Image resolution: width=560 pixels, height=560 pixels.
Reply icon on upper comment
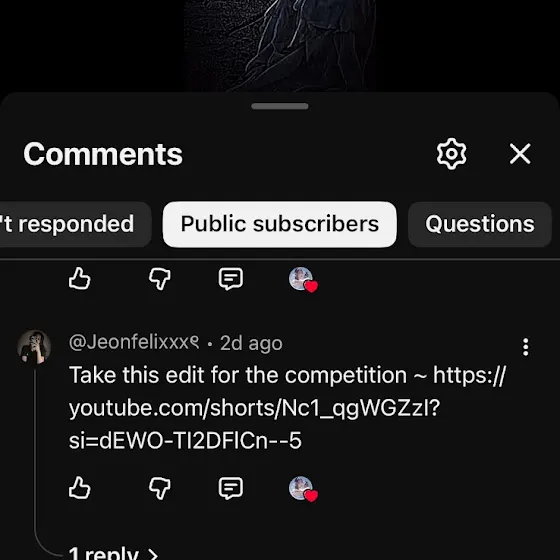point(231,279)
